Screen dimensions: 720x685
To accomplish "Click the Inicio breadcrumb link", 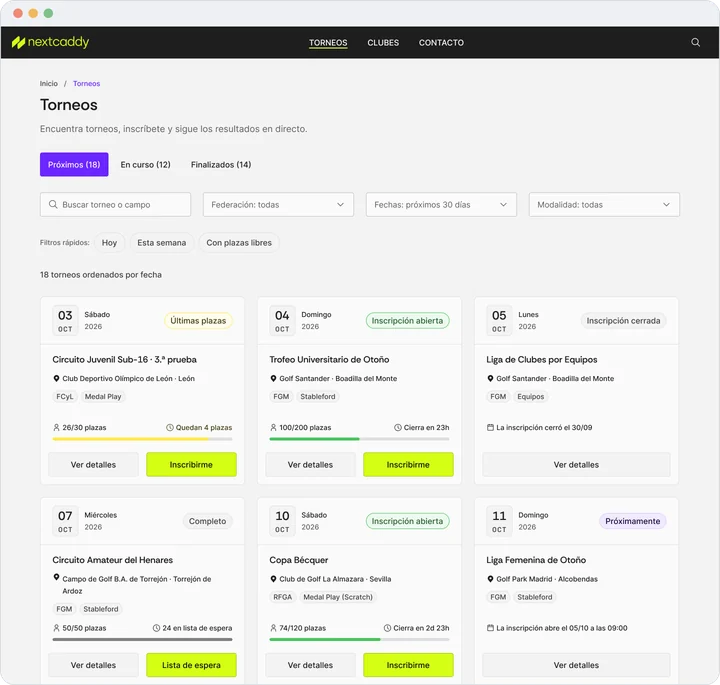I will coord(49,84).
